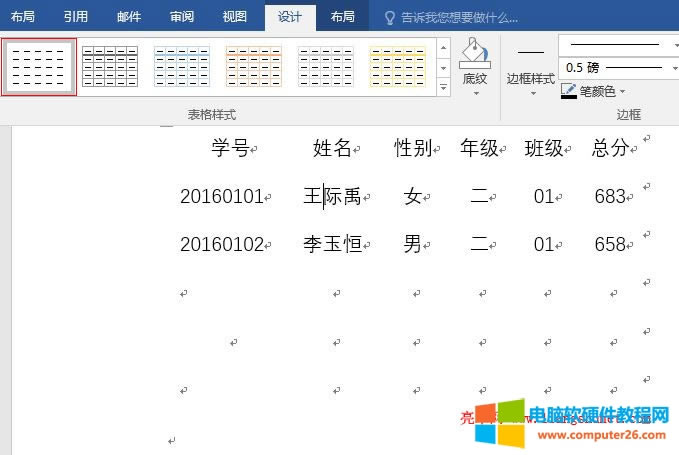Click the 01 class cell in 王际禹 row

[544, 197]
